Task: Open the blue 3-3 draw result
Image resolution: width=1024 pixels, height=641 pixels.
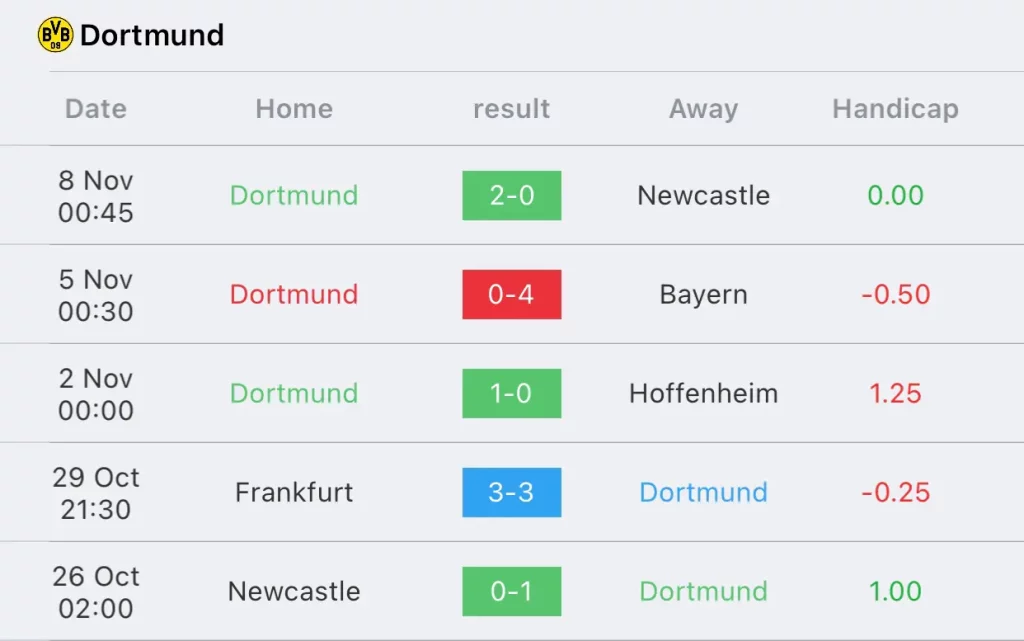Action: 511,492
